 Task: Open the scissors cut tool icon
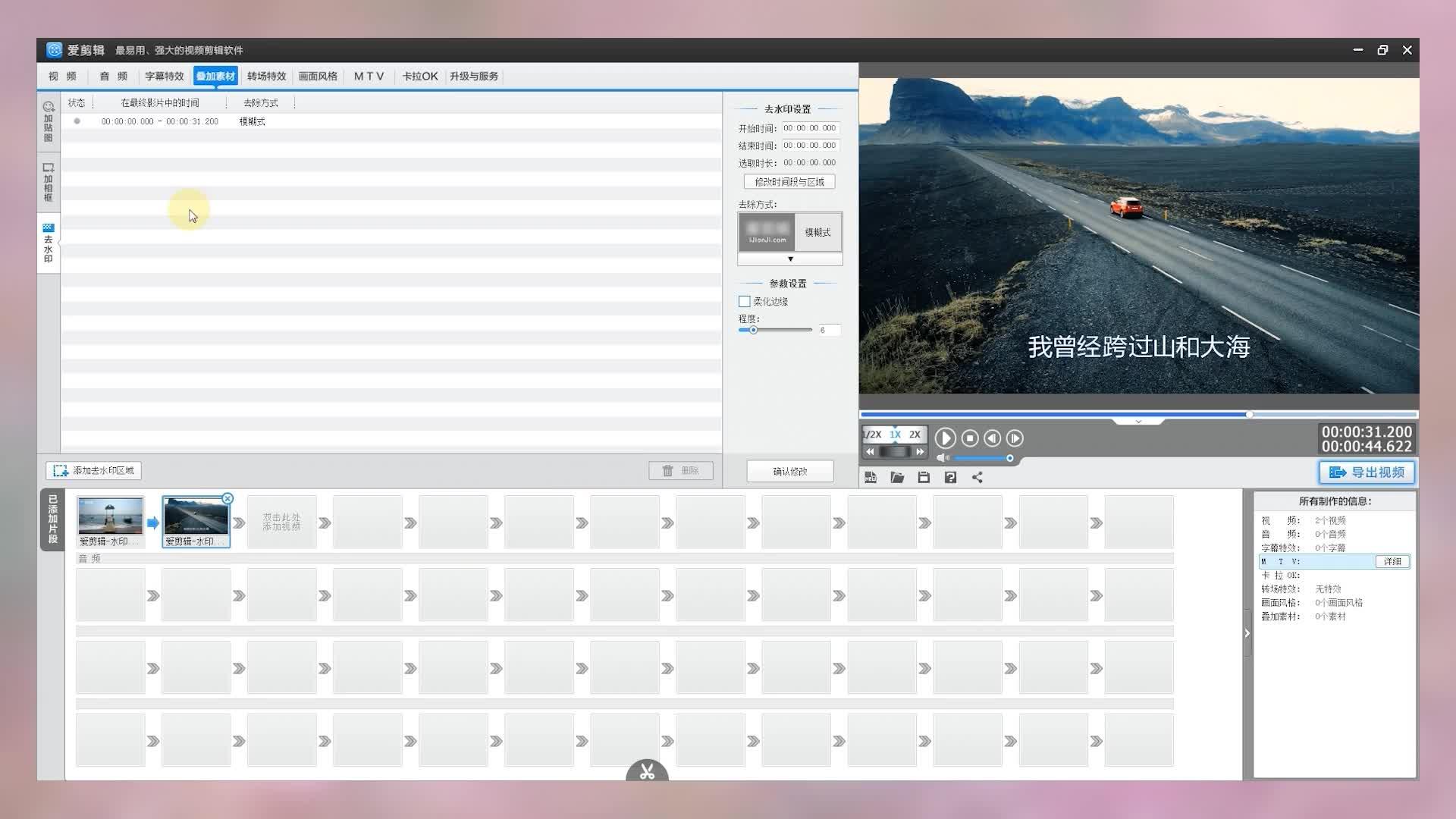647,771
